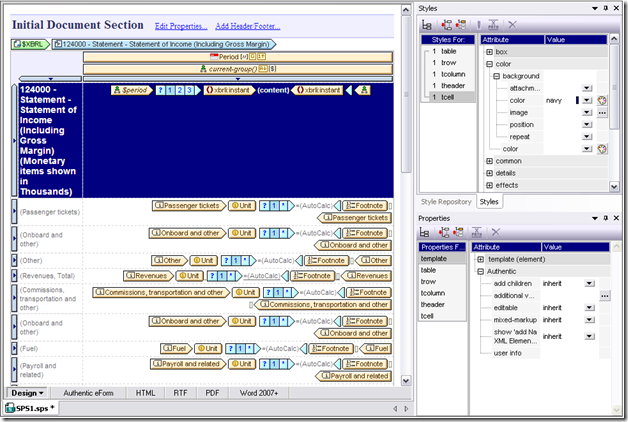The image size is (628, 422).
Task: Click the Edit Properties link
Action: 181,26
